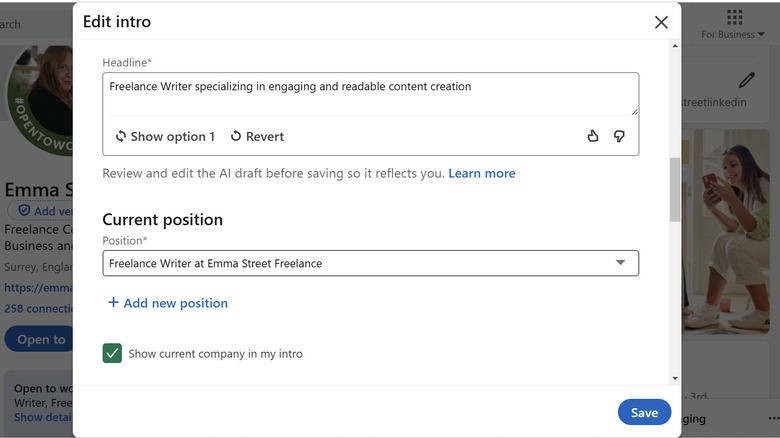This screenshot has height=438, width=780.
Task: Open the Learn more link
Action: [481, 173]
